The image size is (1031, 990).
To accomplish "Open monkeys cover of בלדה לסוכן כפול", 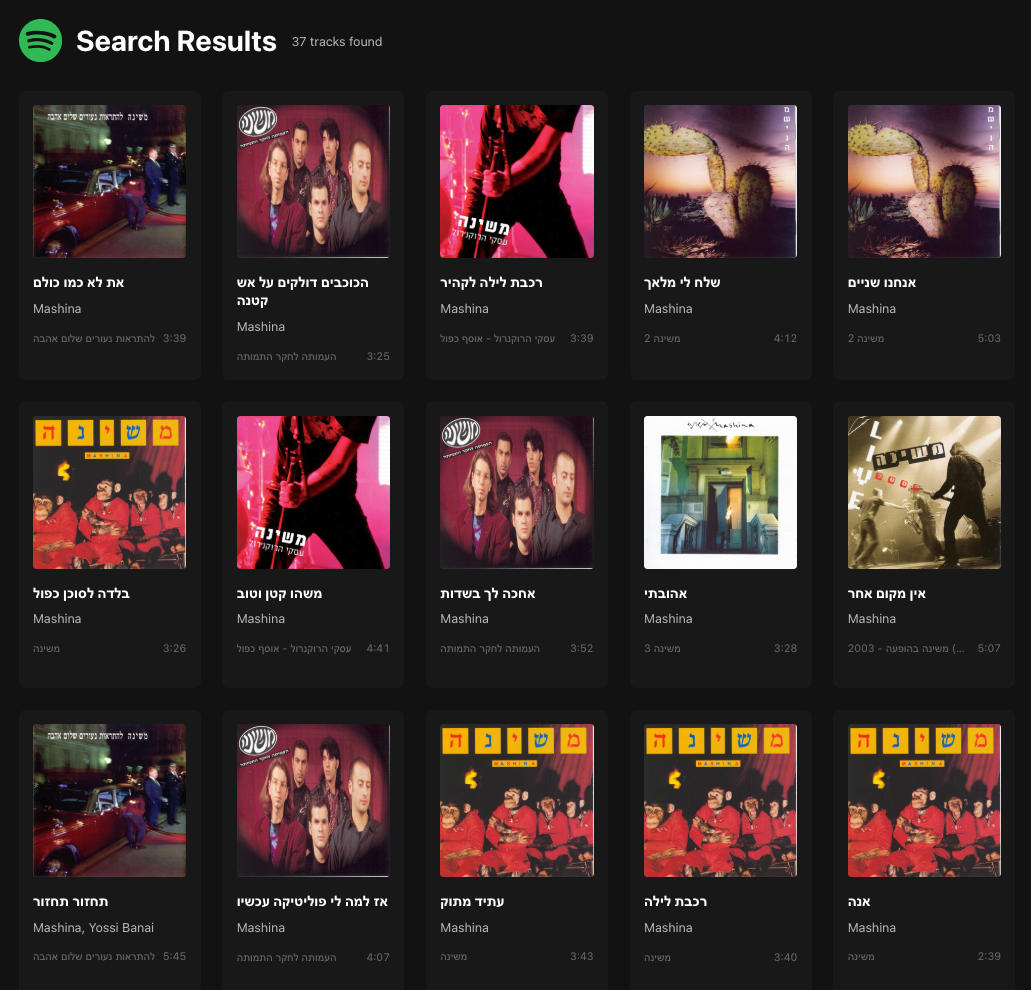I will point(110,492).
